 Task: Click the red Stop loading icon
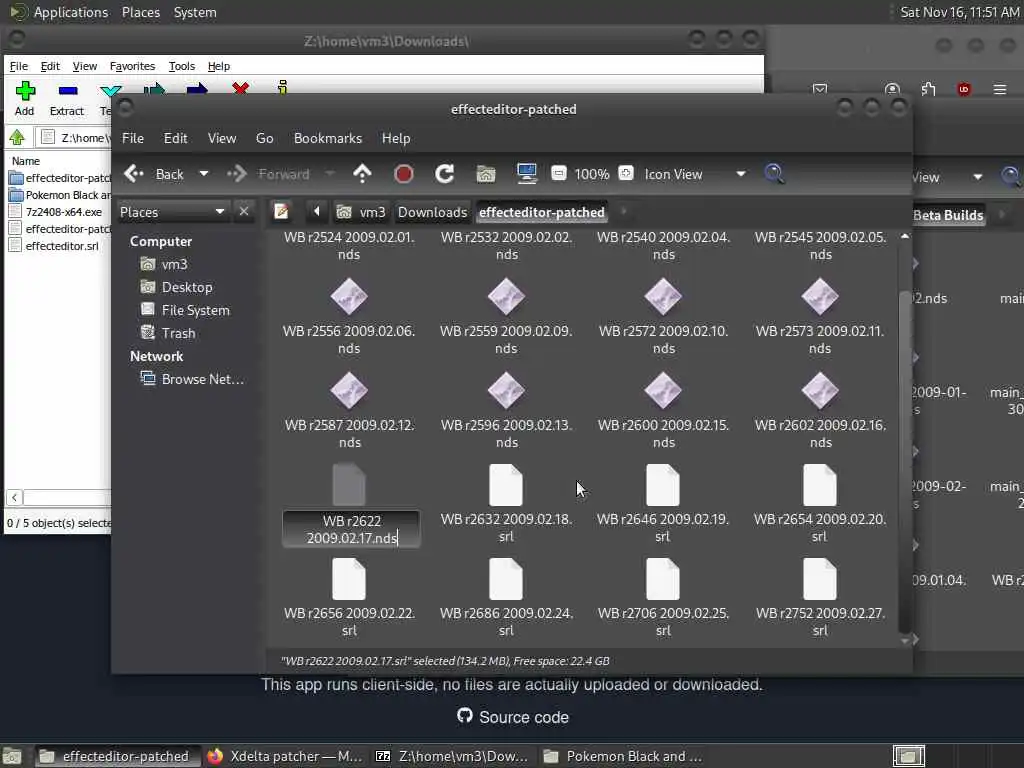pos(404,174)
